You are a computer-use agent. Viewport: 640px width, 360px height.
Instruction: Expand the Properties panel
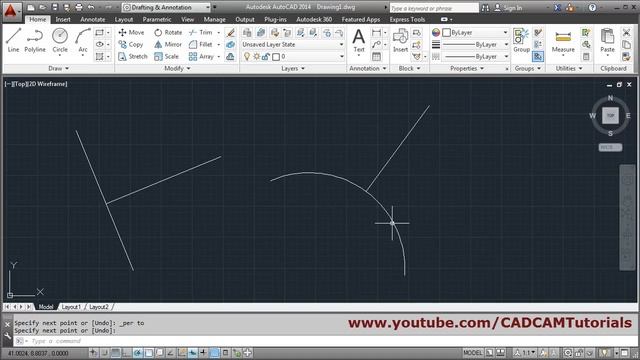[467, 69]
